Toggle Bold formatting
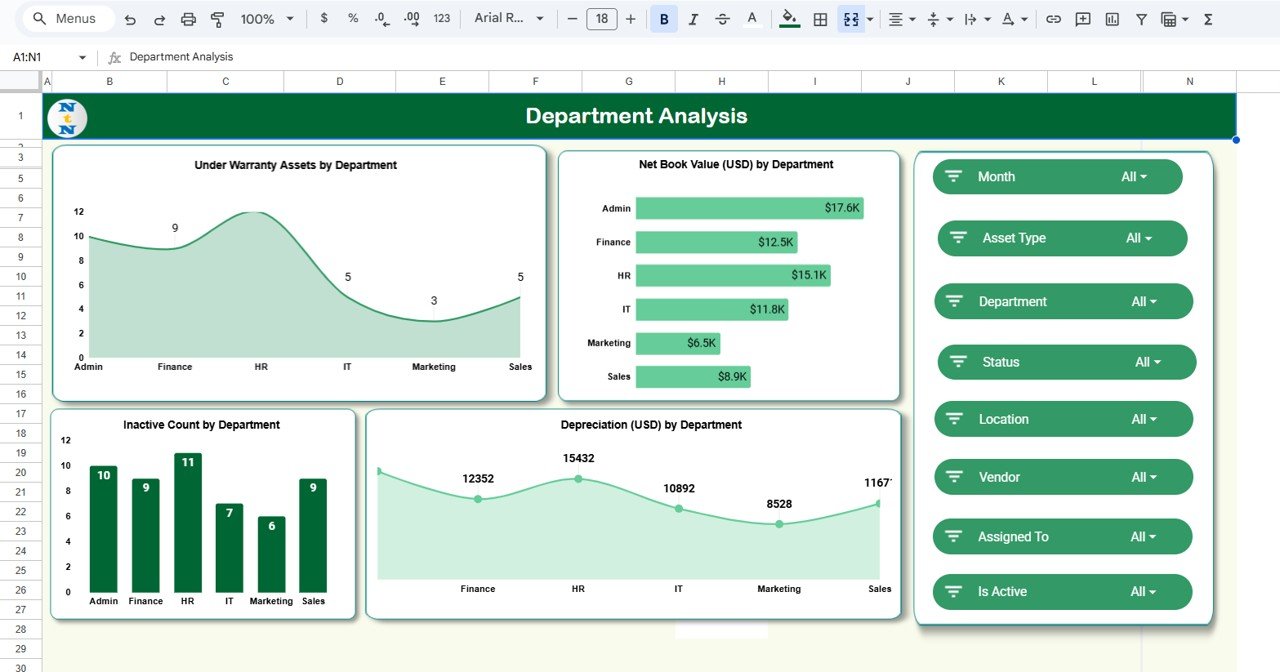The width and height of the screenshot is (1280, 672). click(x=664, y=19)
